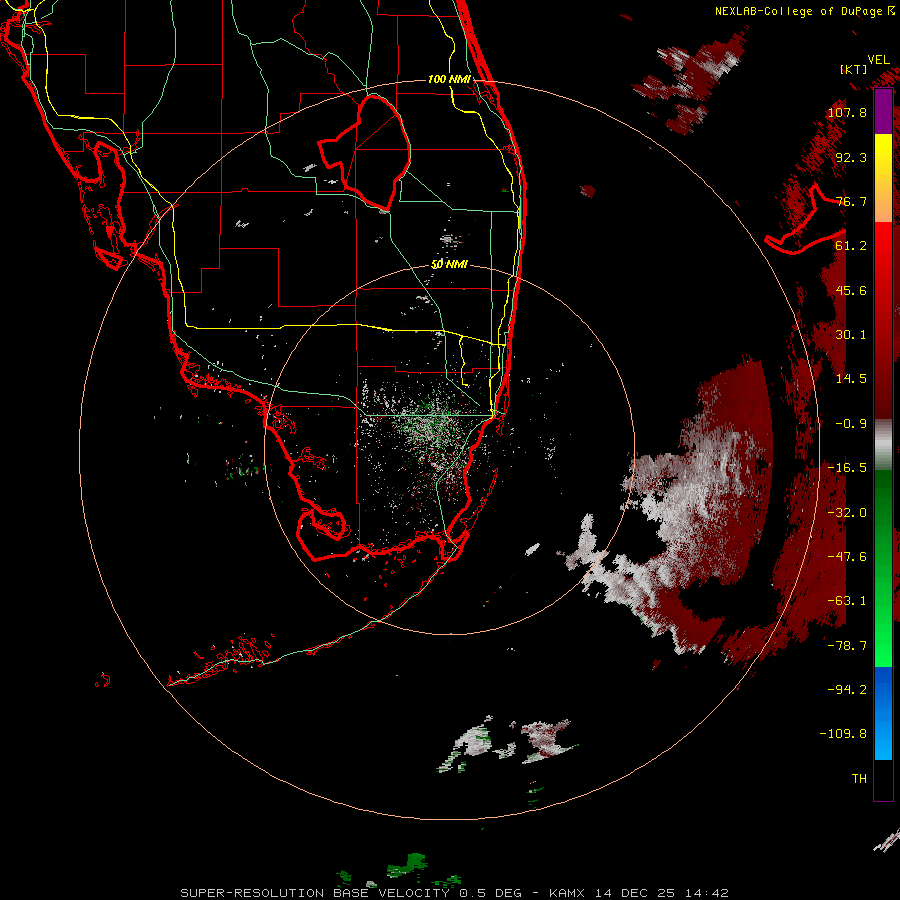Select the 14.5 velocity scale value

(851, 379)
